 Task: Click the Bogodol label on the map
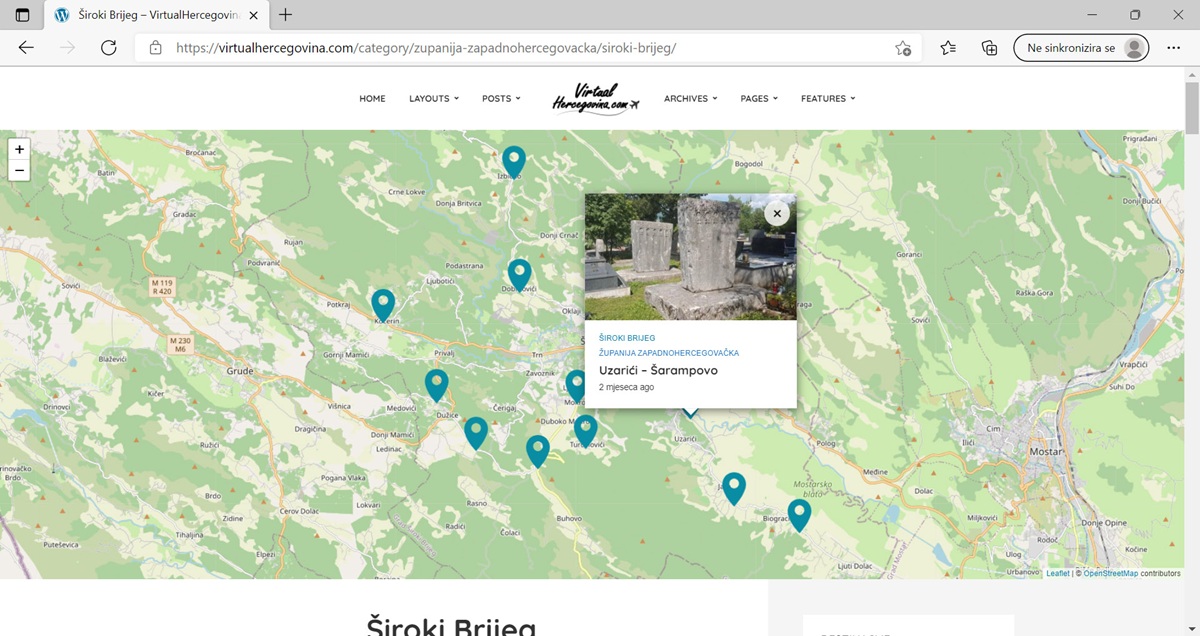tap(748, 163)
